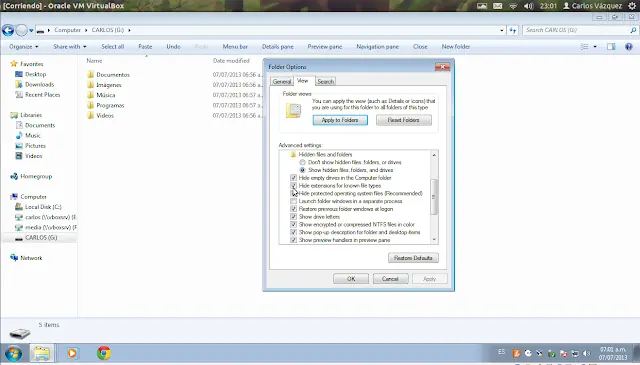640x365 pixels.
Task: Confirm Folder Options with OK
Action: [x=351, y=279]
